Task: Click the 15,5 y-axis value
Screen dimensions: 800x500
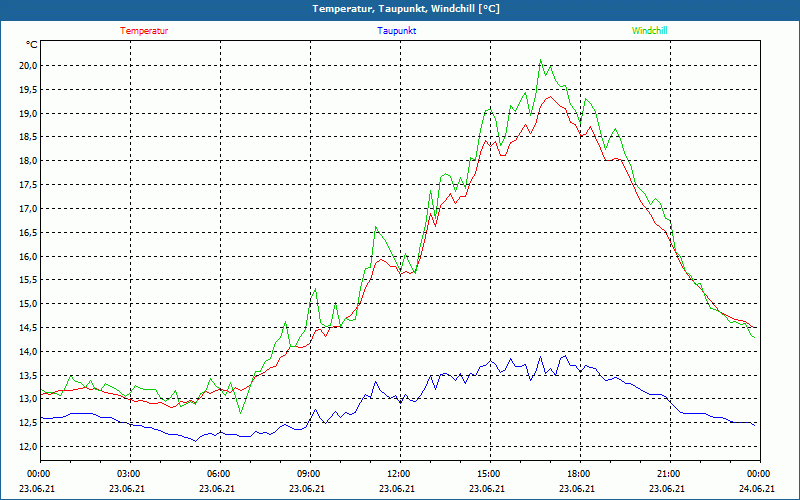Action: (x=29, y=280)
